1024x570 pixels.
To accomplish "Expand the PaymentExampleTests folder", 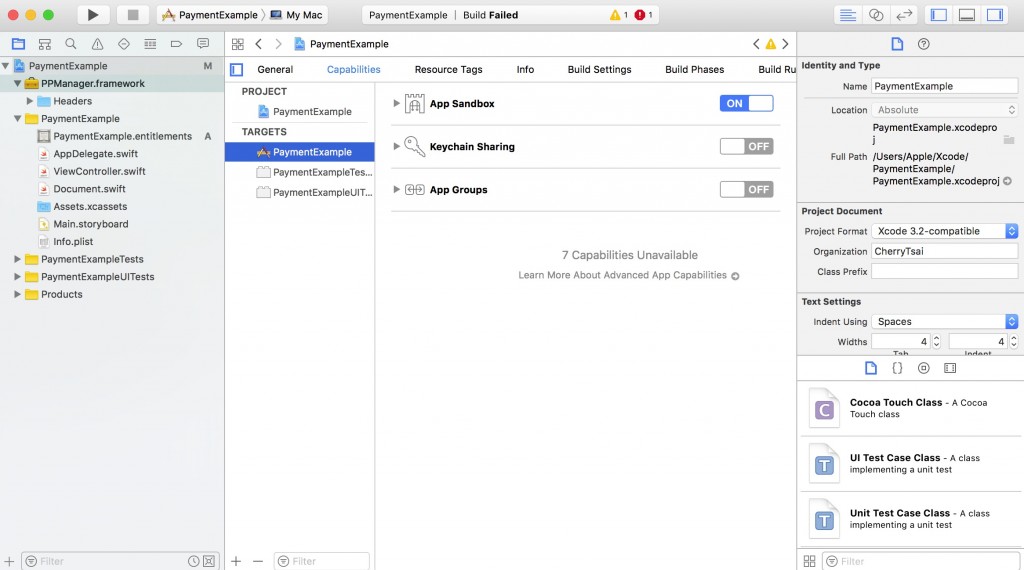I will coord(17,259).
